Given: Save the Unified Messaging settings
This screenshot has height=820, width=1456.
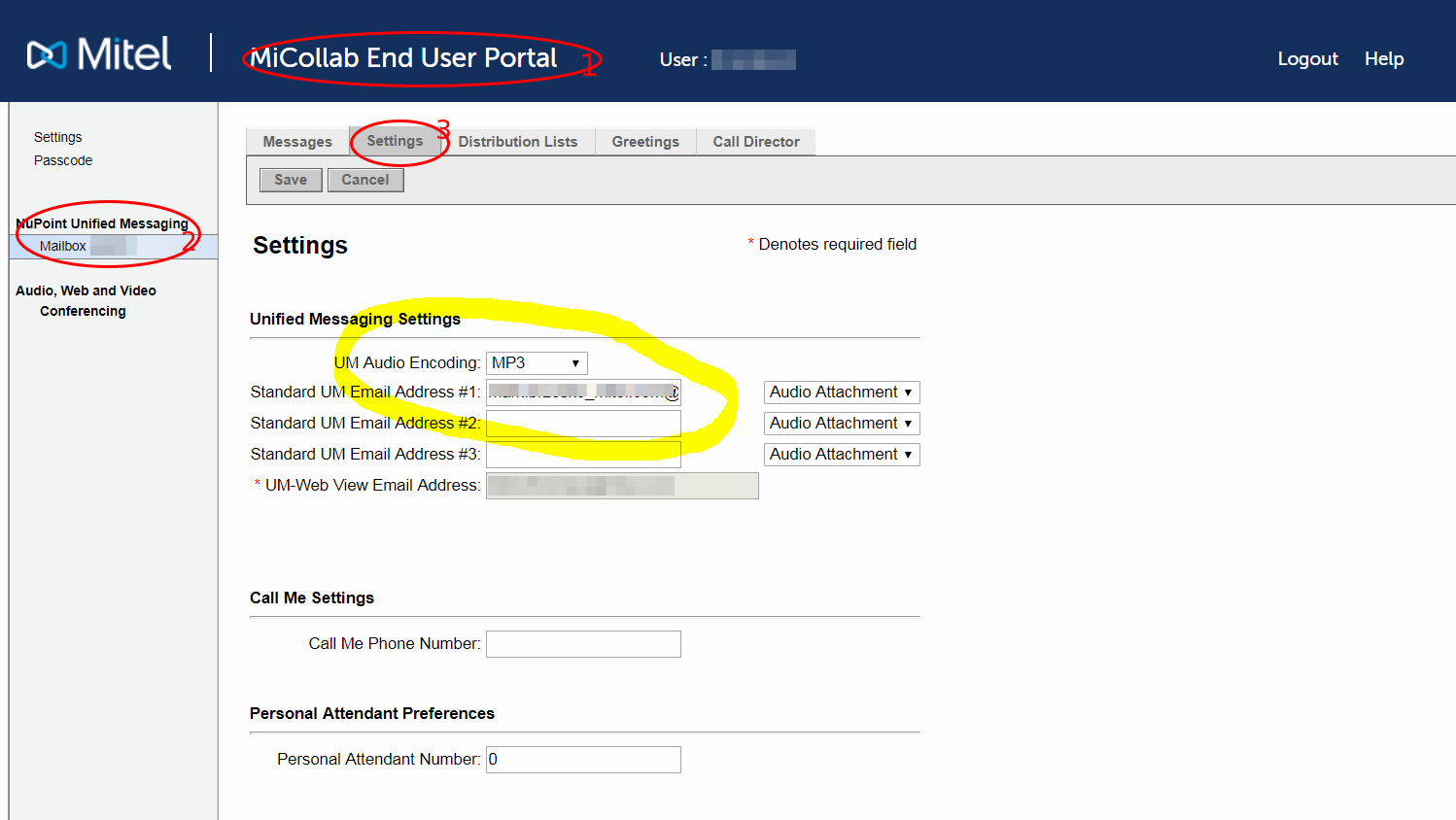Looking at the screenshot, I should (290, 179).
